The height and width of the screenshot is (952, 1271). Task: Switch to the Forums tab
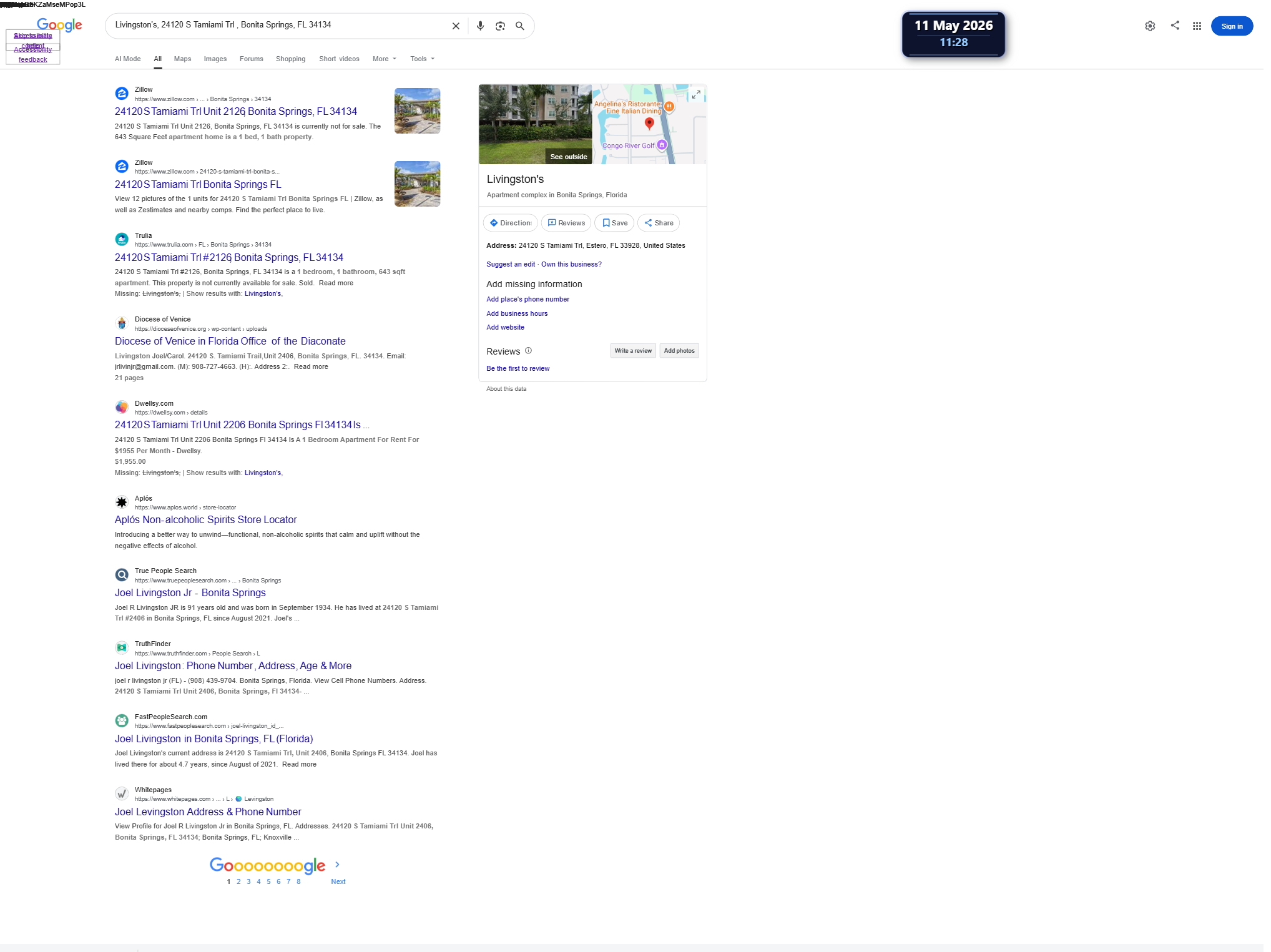click(252, 59)
